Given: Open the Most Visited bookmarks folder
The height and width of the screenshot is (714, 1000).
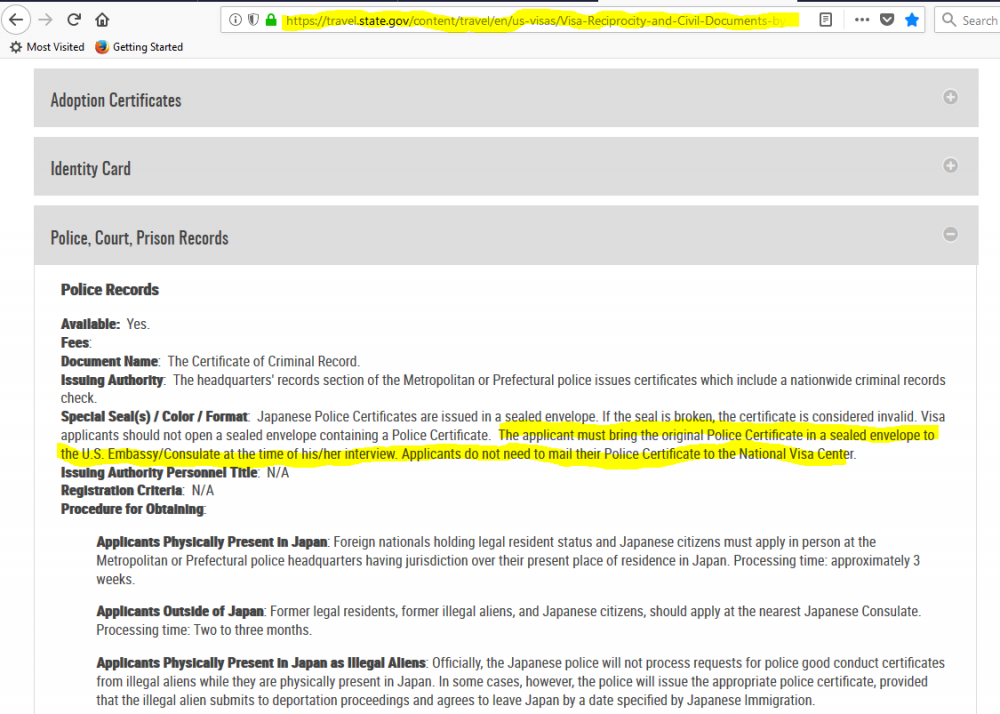Looking at the screenshot, I should 47,47.
